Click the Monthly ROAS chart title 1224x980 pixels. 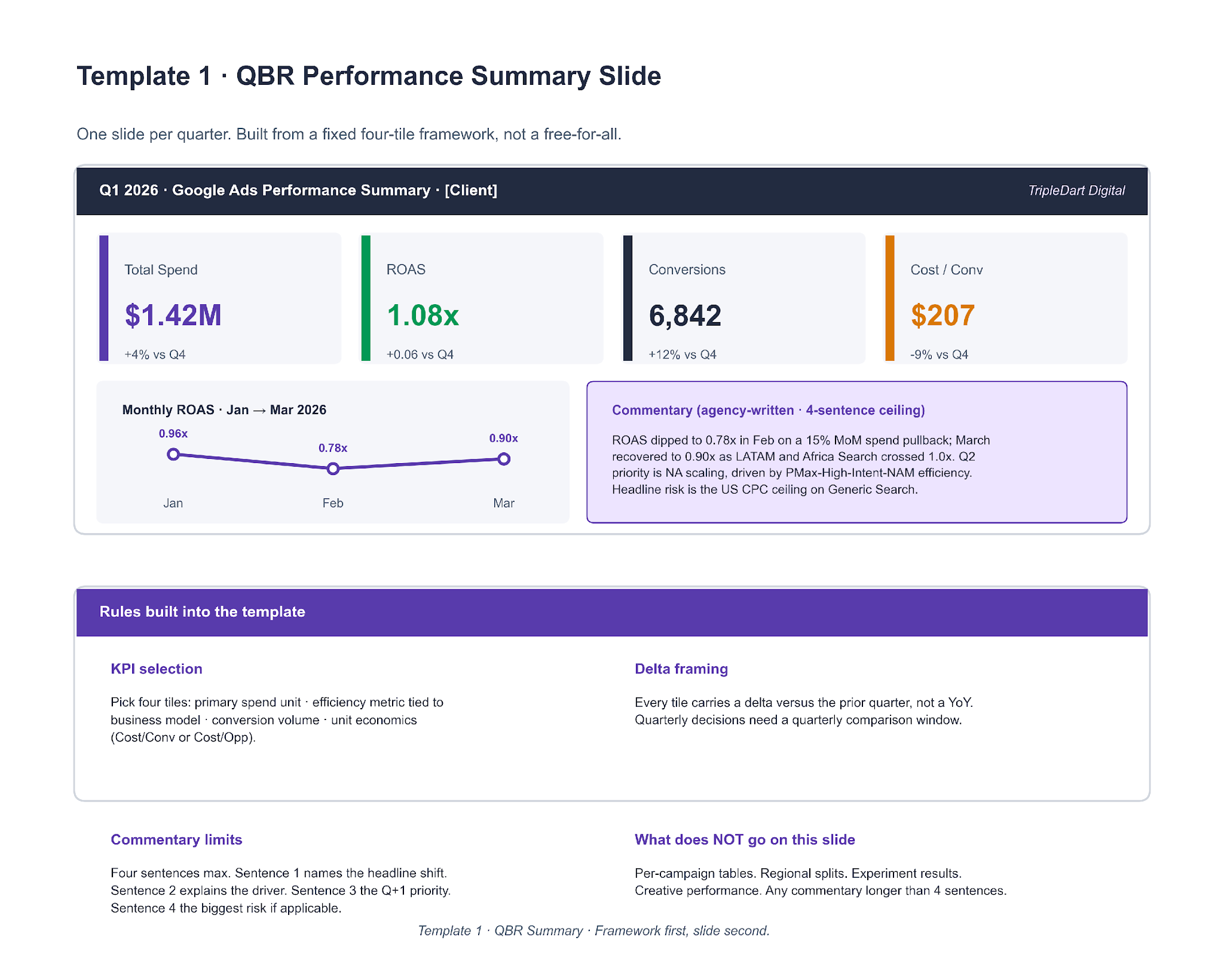pyautogui.click(x=224, y=410)
